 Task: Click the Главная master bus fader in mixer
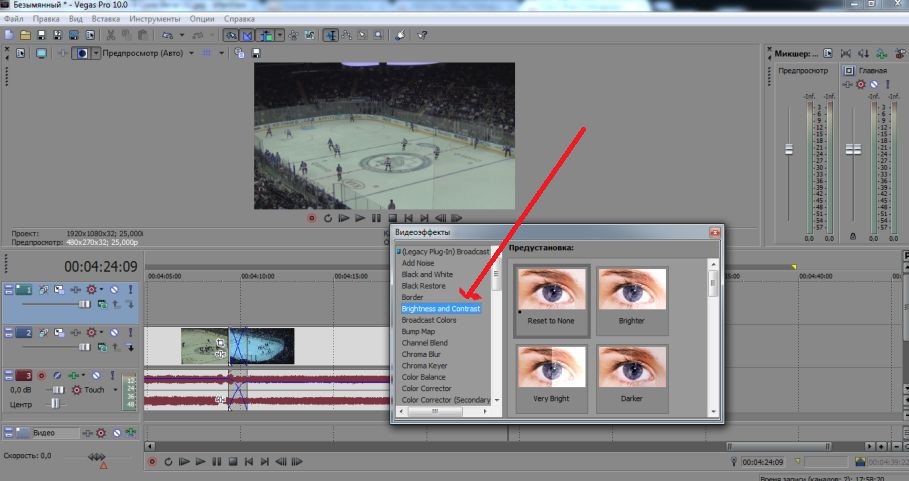pyautogui.click(x=853, y=150)
